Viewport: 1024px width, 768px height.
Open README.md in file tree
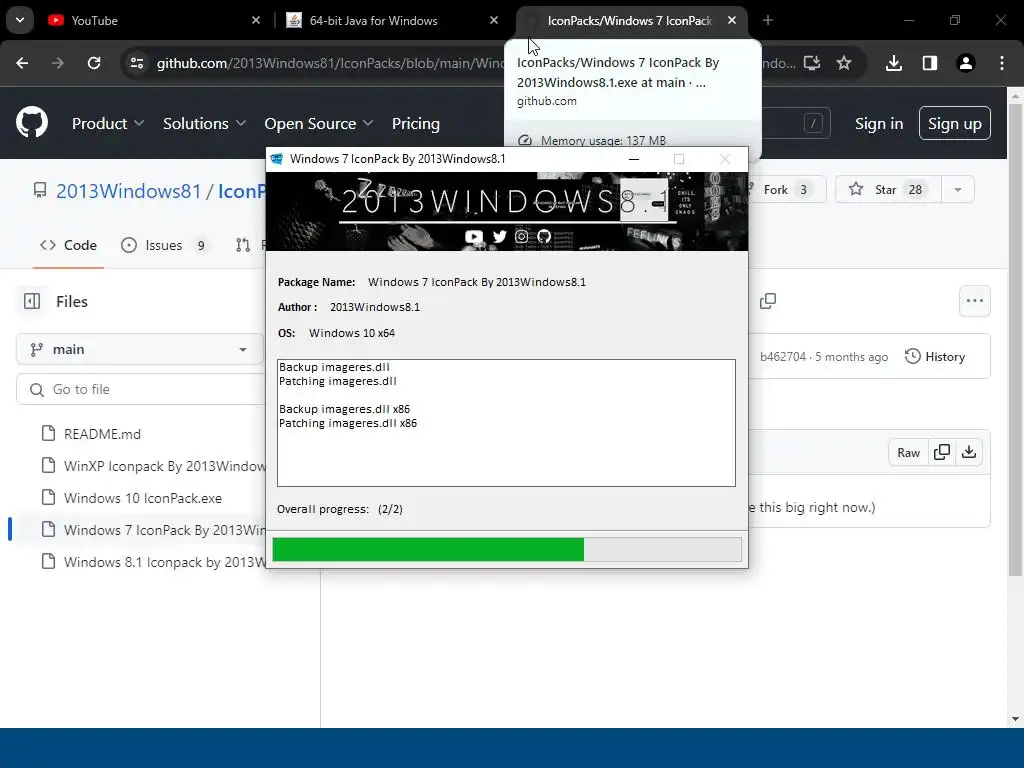pos(103,434)
